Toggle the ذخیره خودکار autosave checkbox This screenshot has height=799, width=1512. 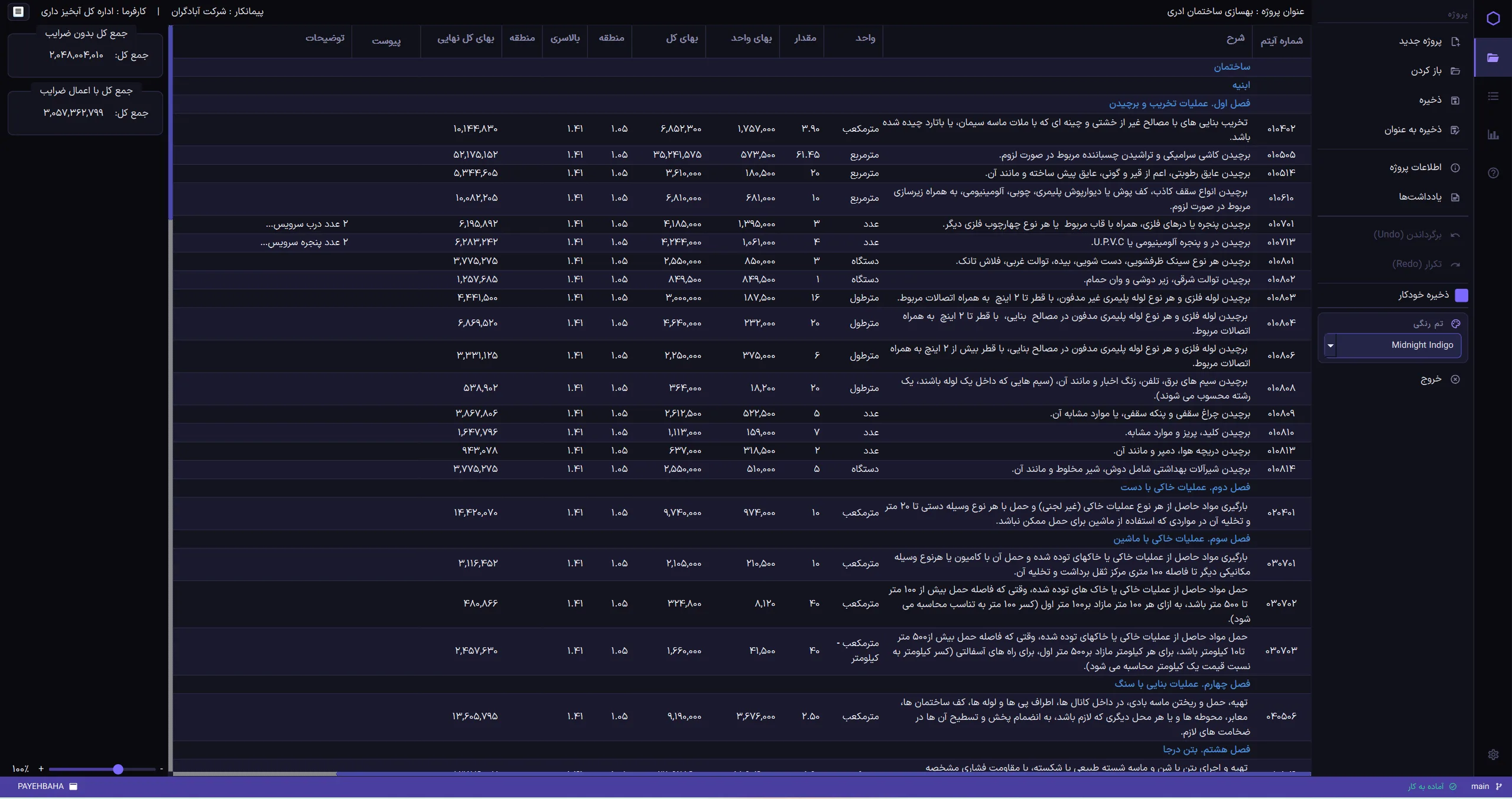[x=1461, y=295]
